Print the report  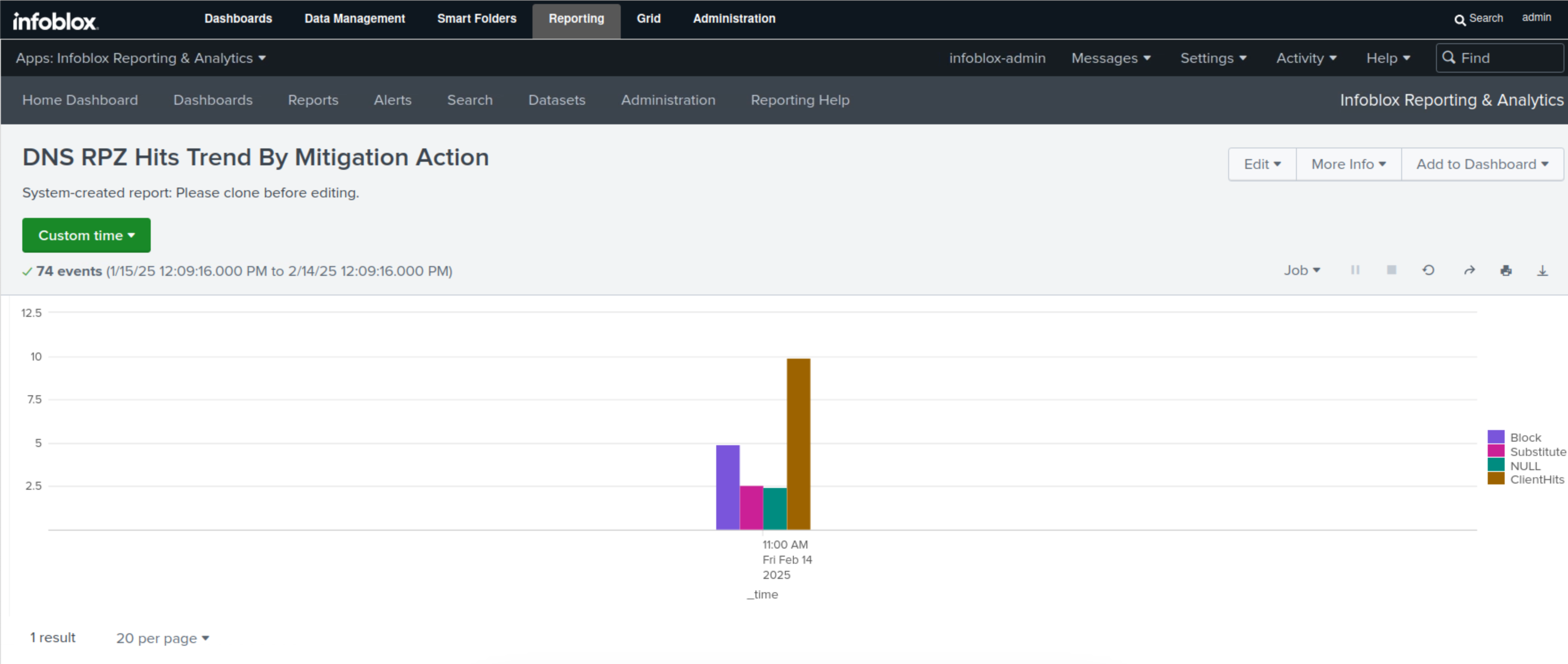pos(1506,271)
